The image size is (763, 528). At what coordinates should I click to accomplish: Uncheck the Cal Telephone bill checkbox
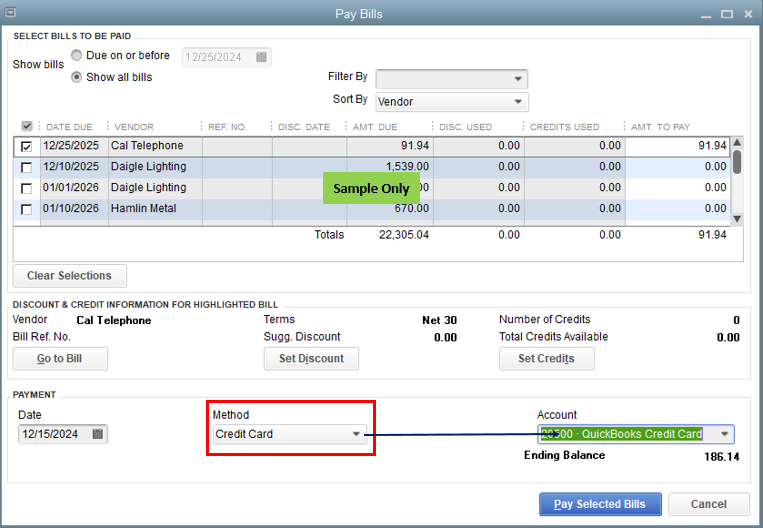pos(27,146)
